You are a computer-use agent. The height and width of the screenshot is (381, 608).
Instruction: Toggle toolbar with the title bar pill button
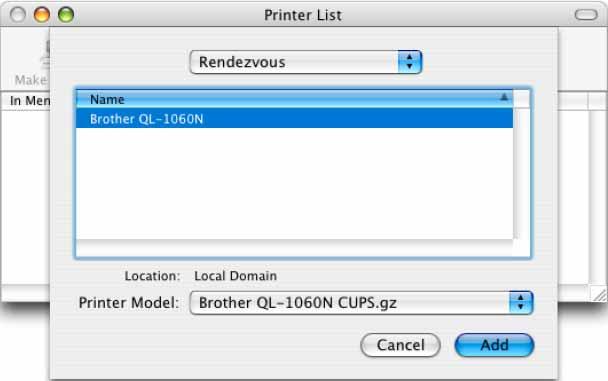[586, 15]
